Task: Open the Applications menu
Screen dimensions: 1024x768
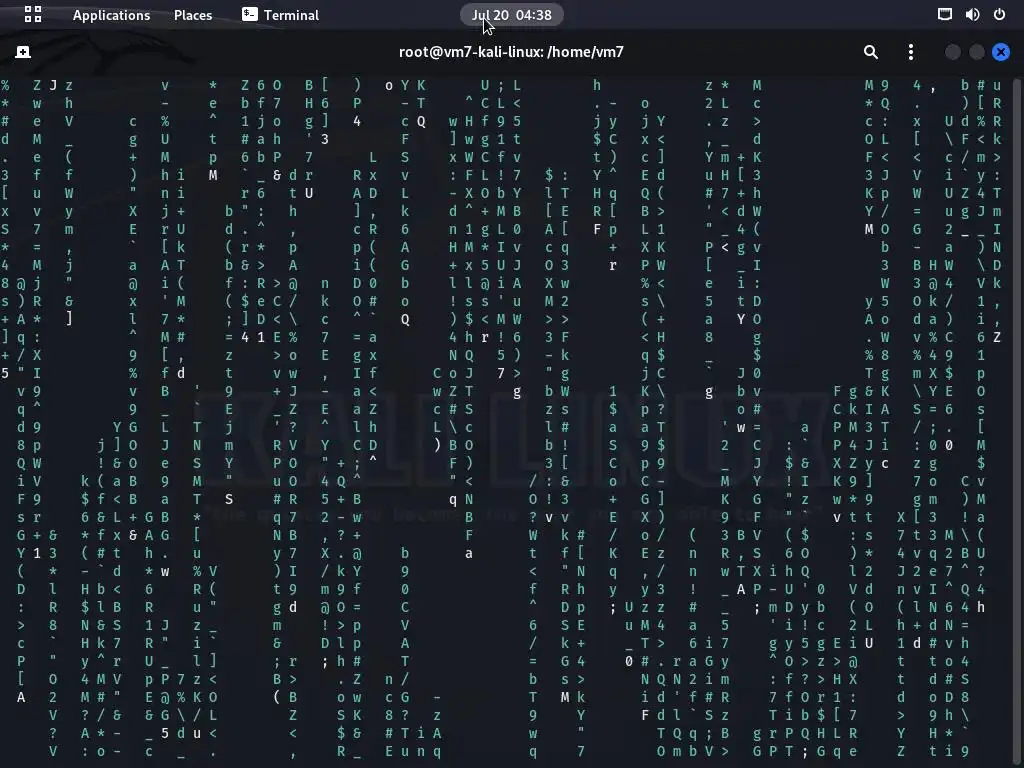Action: (x=111, y=15)
